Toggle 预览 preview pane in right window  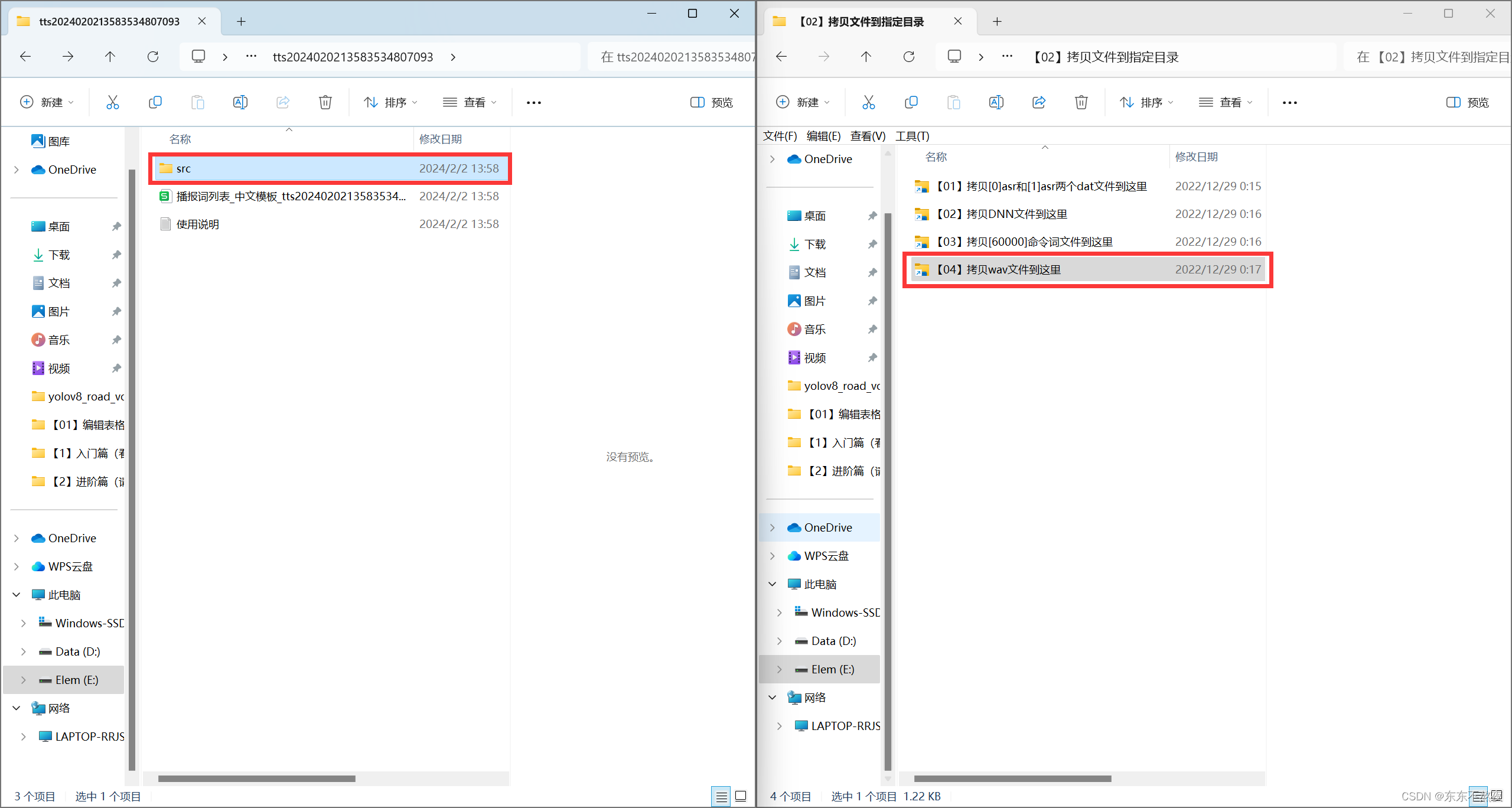coord(1467,103)
